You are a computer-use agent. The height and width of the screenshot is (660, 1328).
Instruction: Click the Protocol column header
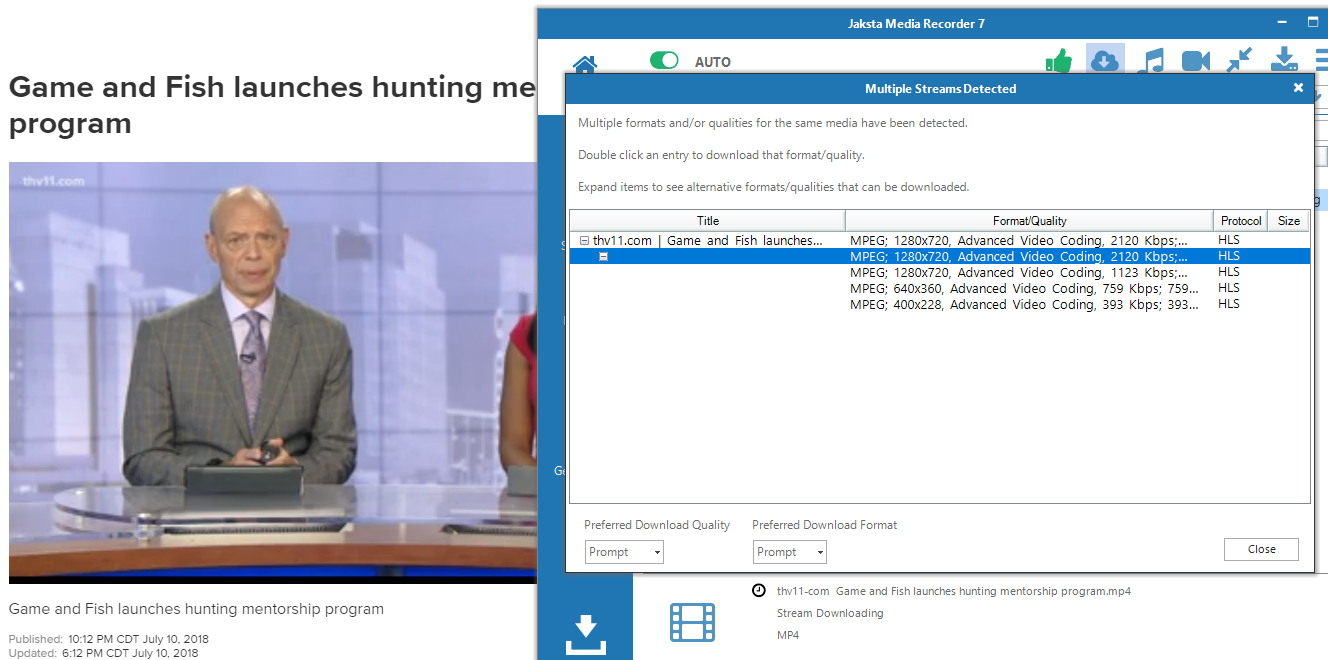click(x=1241, y=221)
